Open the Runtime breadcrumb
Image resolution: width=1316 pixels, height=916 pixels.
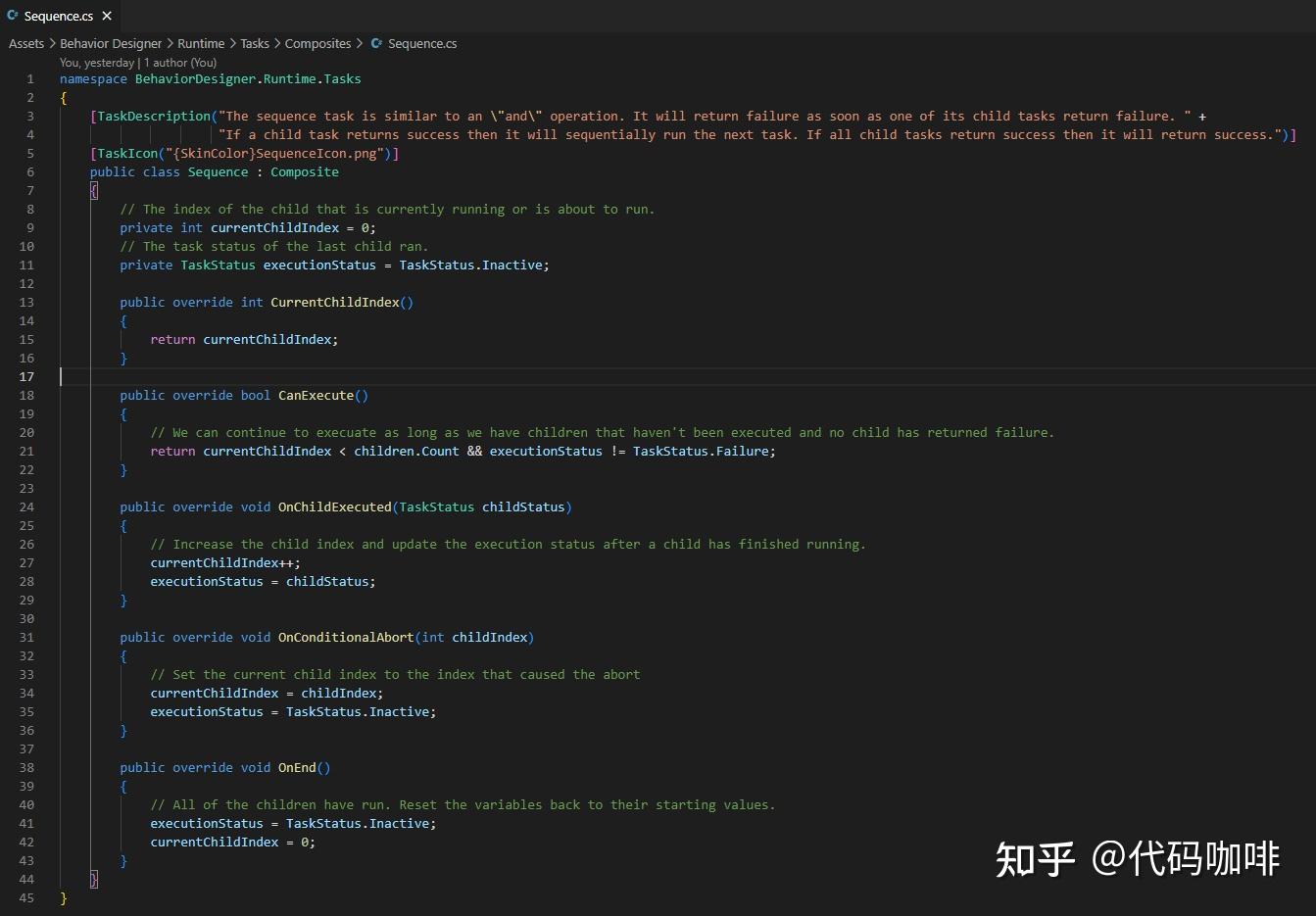pyautogui.click(x=201, y=44)
